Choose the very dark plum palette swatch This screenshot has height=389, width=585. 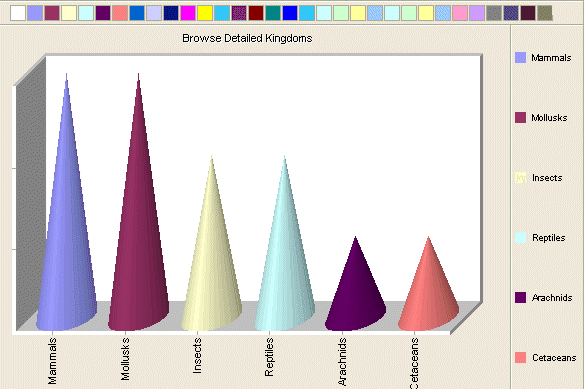(528, 13)
